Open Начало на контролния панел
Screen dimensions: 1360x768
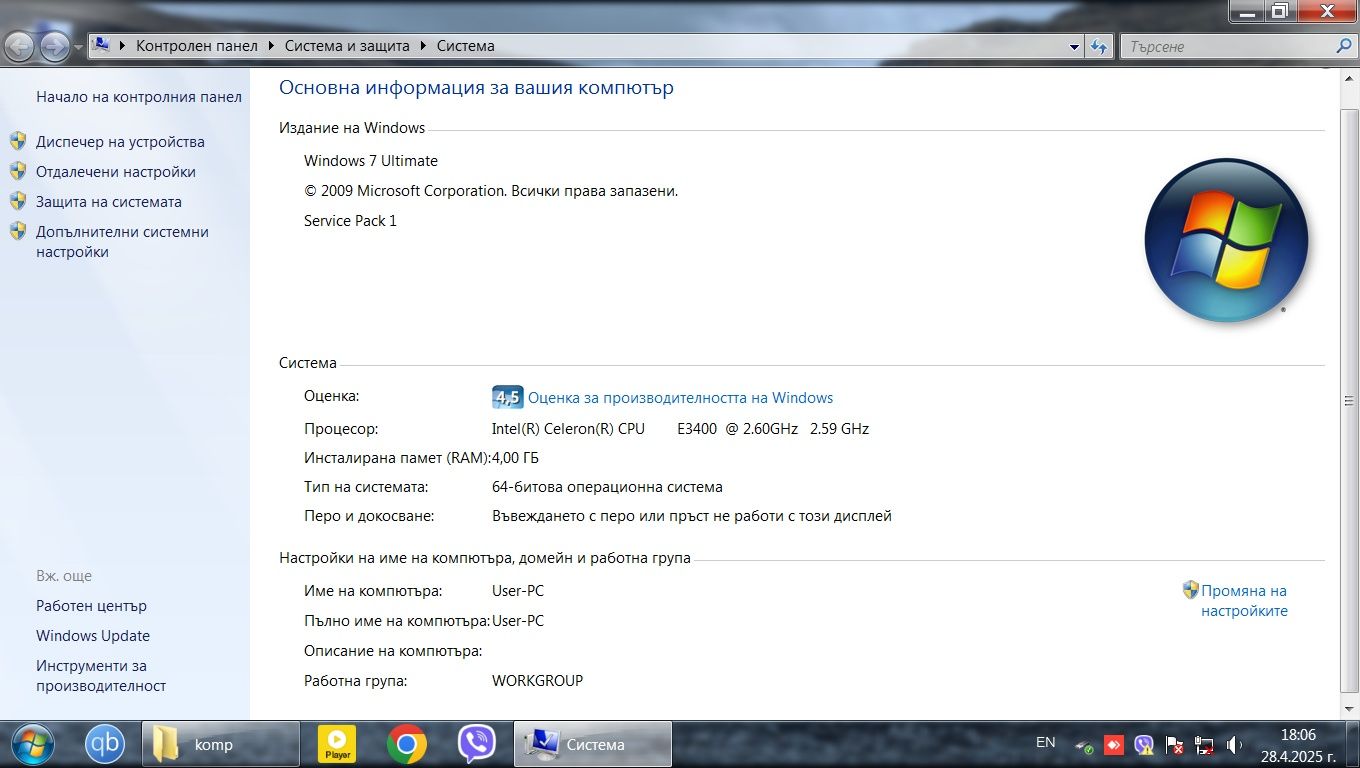pyautogui.click(x=139, y=97)
